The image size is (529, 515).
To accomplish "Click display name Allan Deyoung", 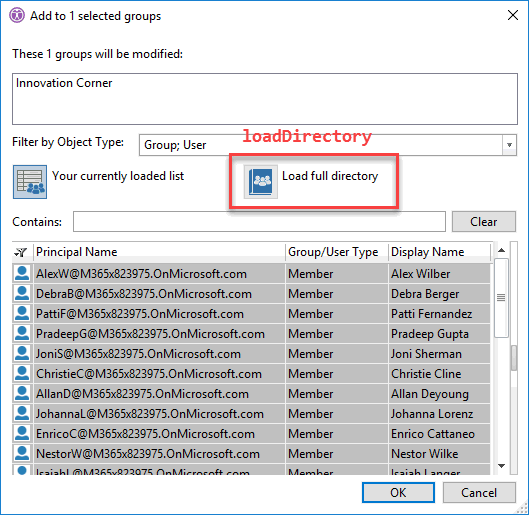I will click(430, 394).
